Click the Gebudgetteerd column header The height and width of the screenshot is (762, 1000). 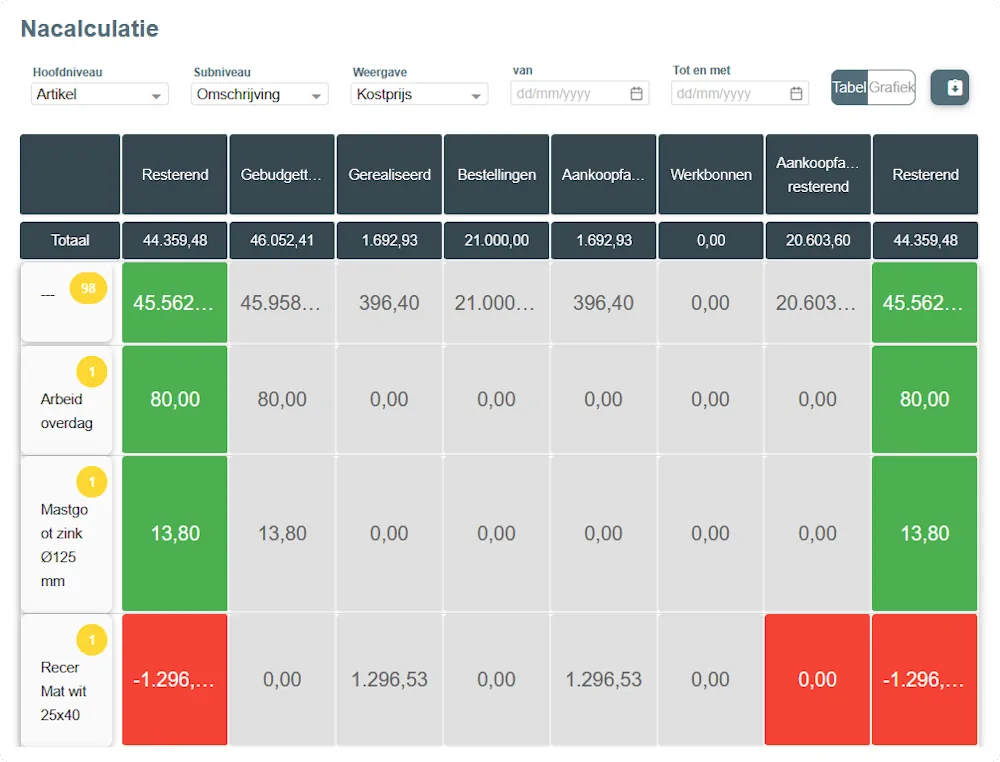pyautogui.click(x=282, y=175)
